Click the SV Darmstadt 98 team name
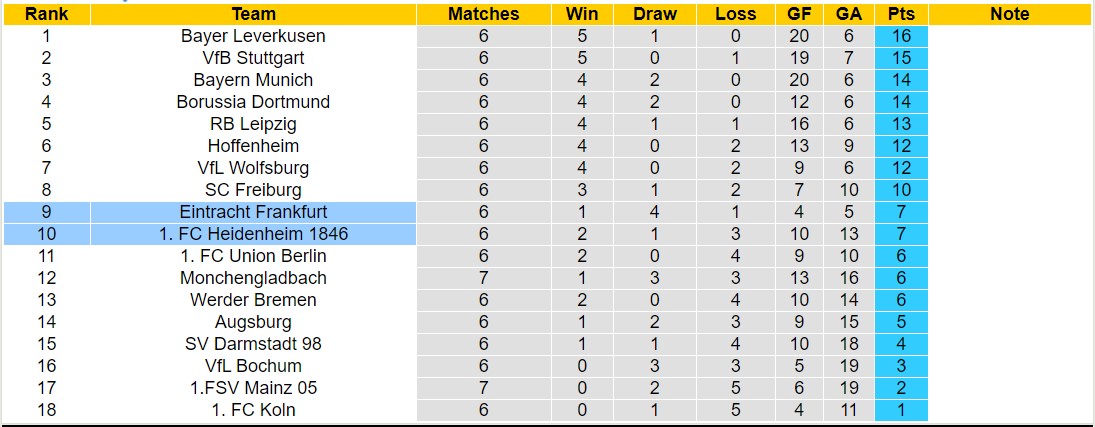 (x=253, y=344)
